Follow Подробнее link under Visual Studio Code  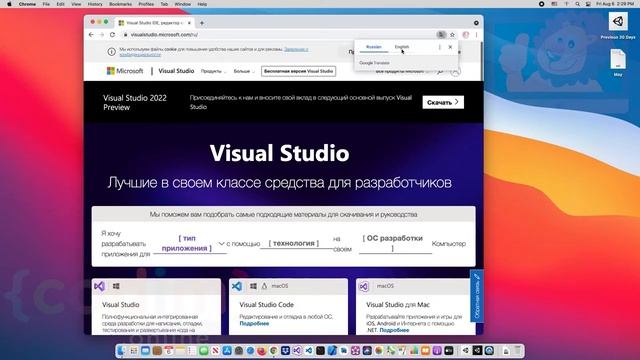click(254, 323)
